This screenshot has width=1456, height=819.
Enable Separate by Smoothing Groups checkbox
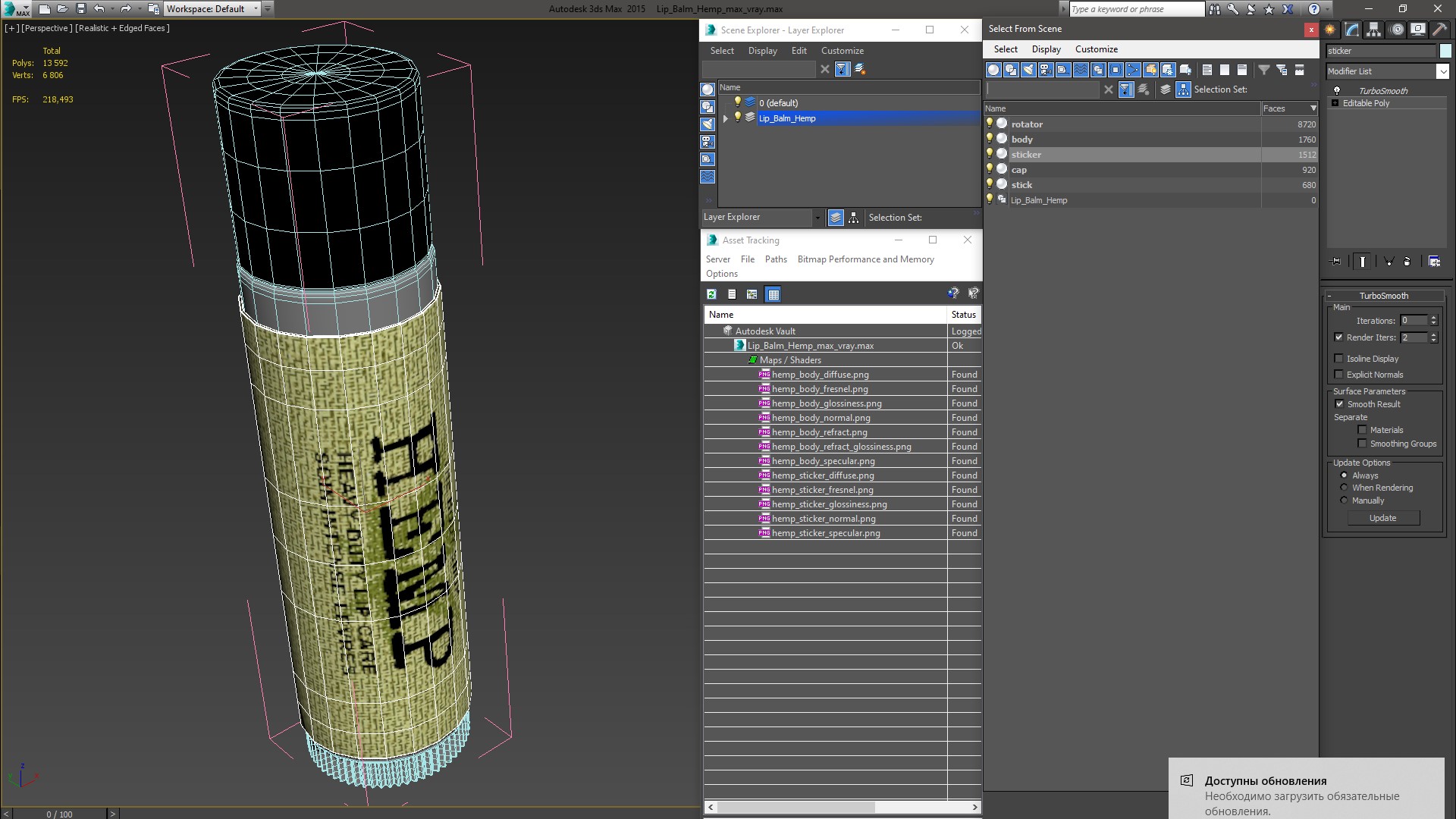coord(1362,444)
